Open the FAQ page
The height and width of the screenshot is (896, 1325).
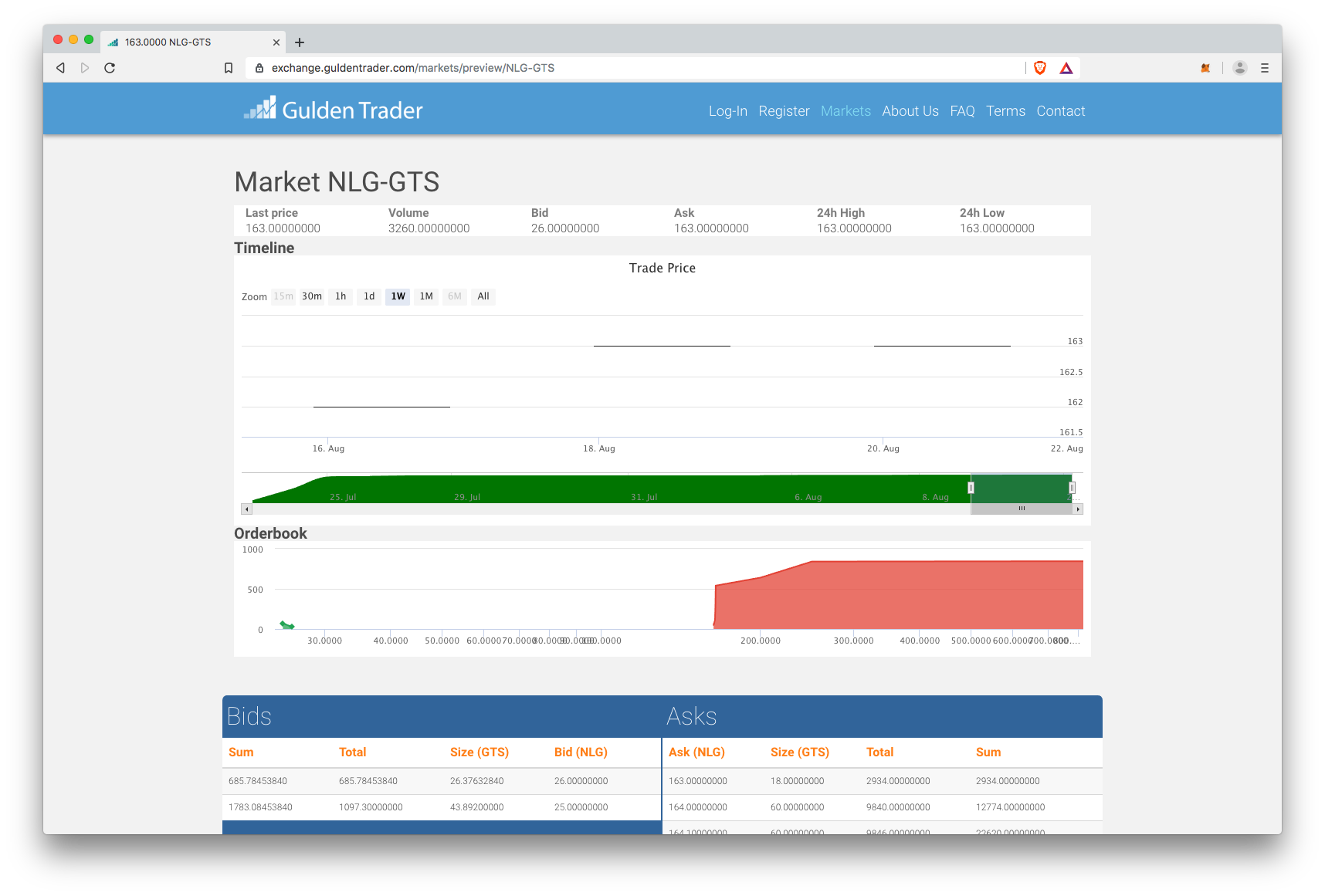pyautogui.click(x=962, y=111)
